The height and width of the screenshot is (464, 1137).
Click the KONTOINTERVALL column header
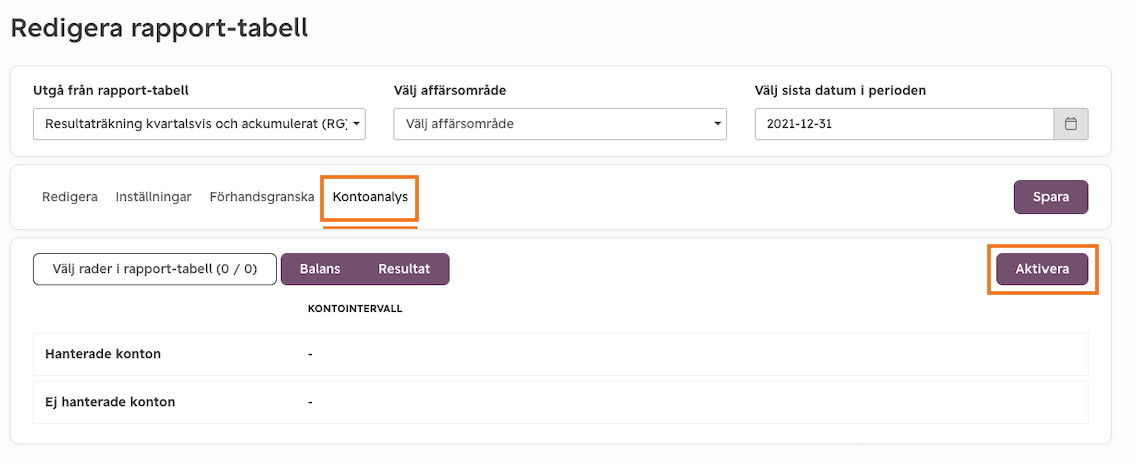[355, 309]
